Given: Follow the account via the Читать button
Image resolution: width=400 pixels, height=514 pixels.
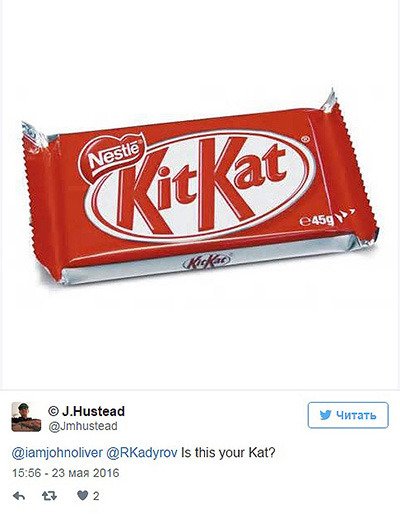Looking at the screenshot, I should pos(348,415).
